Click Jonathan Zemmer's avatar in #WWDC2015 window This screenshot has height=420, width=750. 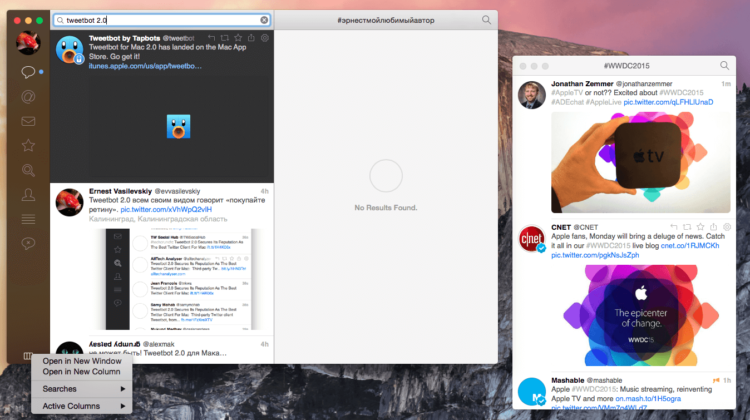(531, 95)
